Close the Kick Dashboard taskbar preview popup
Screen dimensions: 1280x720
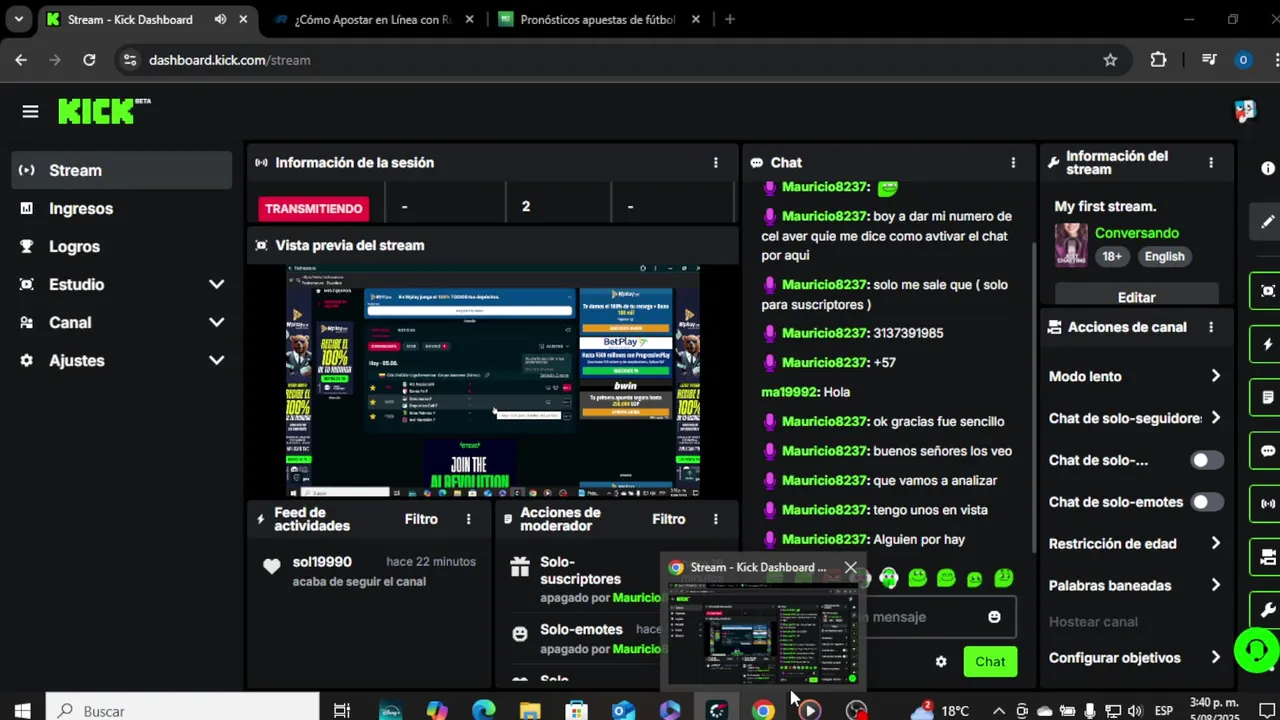pos(851,568)
